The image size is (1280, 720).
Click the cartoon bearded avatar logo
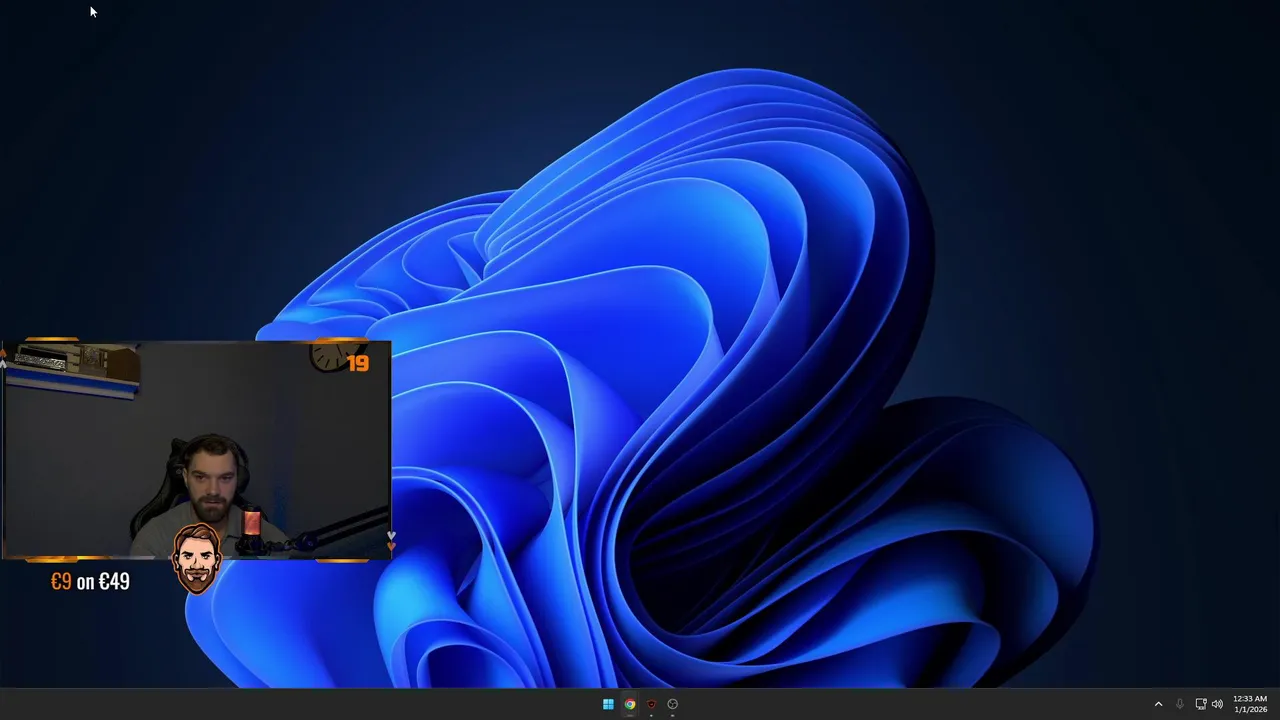196,557
